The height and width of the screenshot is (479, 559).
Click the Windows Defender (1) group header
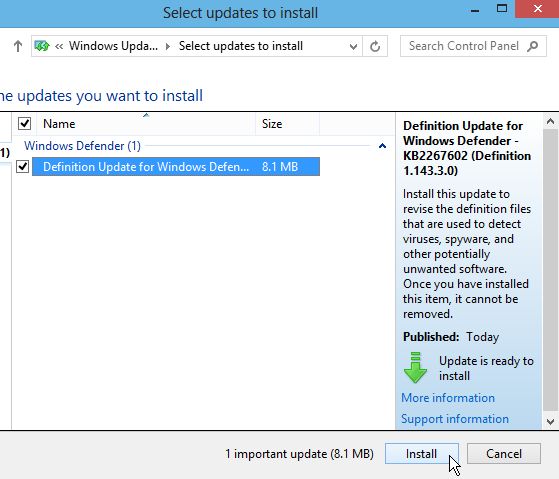(x=82, y=146)
